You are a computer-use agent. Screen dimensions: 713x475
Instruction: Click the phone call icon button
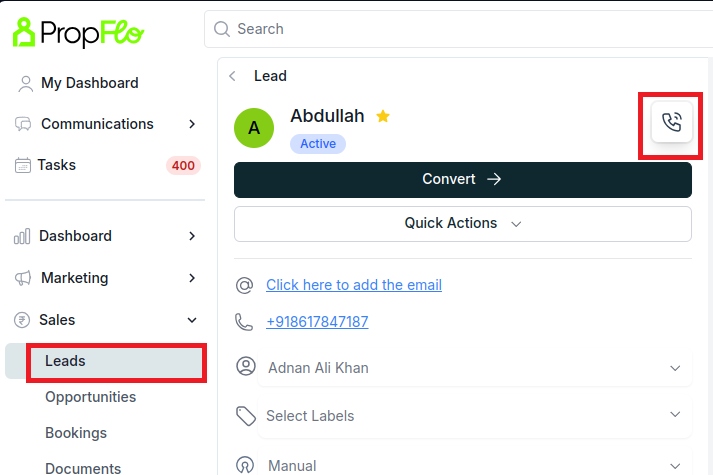[x=672, y=122]
